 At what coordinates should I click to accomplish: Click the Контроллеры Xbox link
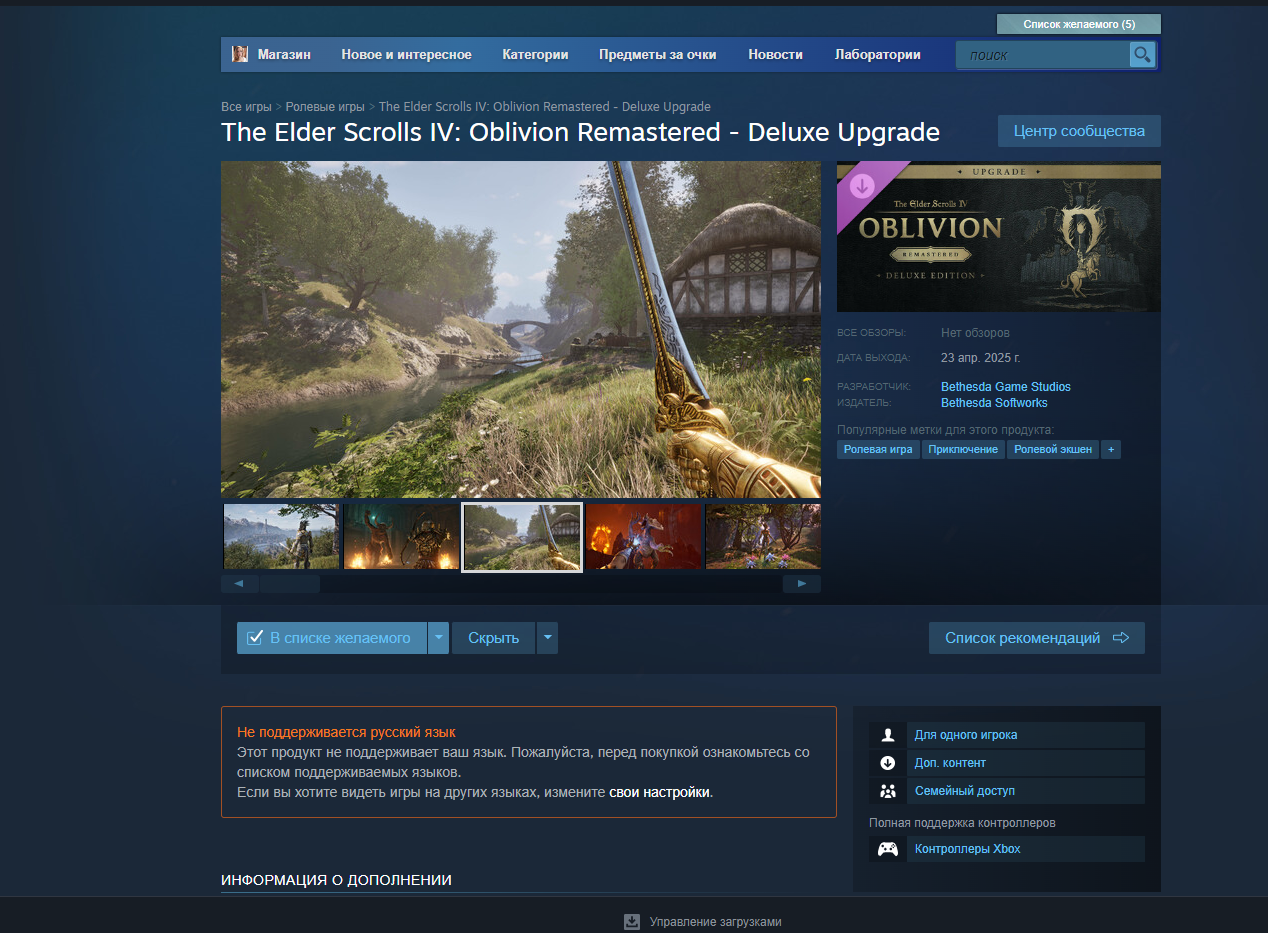click(968, 849)
